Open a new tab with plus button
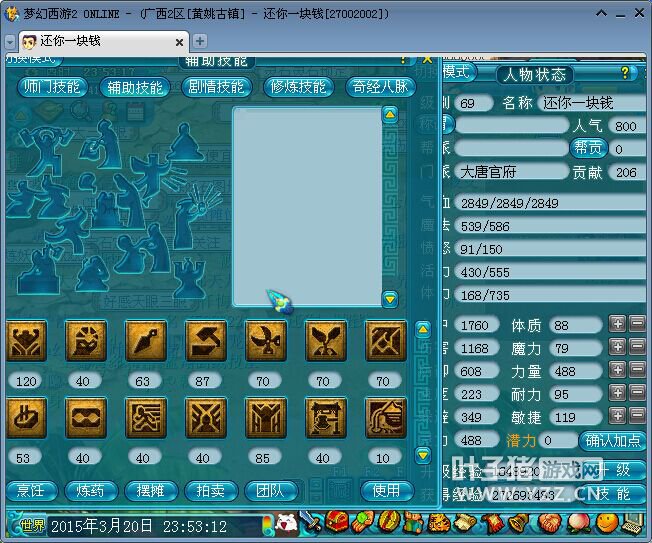 pos(200,42)
